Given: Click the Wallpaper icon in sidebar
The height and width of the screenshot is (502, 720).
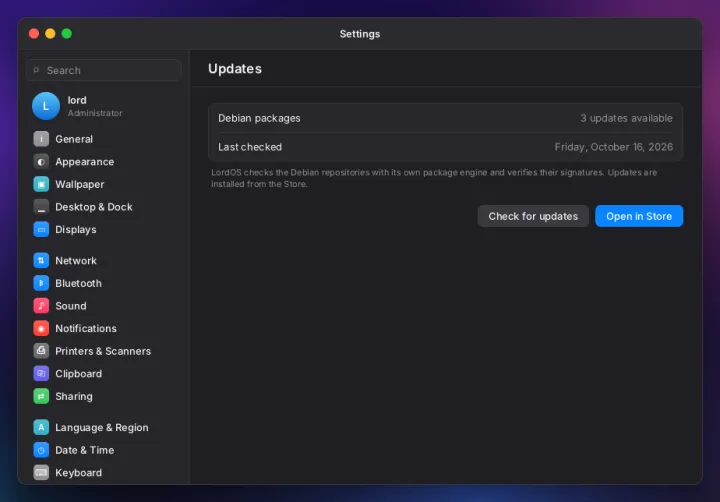Looking at the screenshot, I should 41,184.
